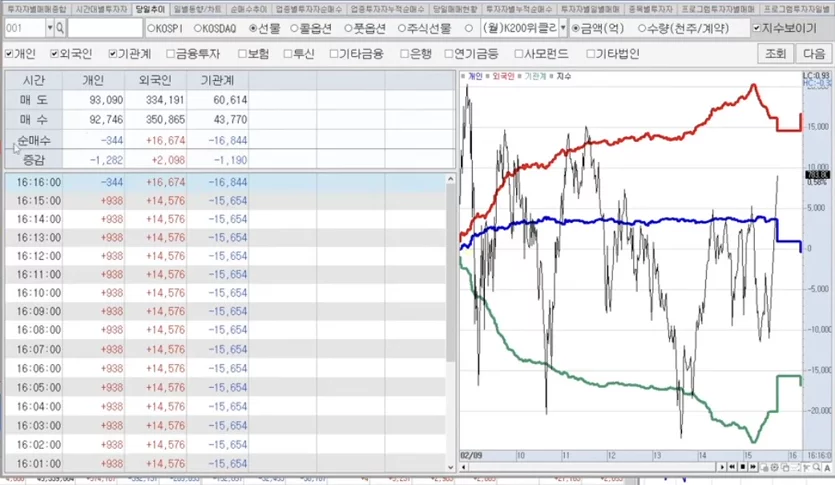835x485 pixels.
Task: Uncheck the 외국인 checkbox
Action: click(54, 53)
